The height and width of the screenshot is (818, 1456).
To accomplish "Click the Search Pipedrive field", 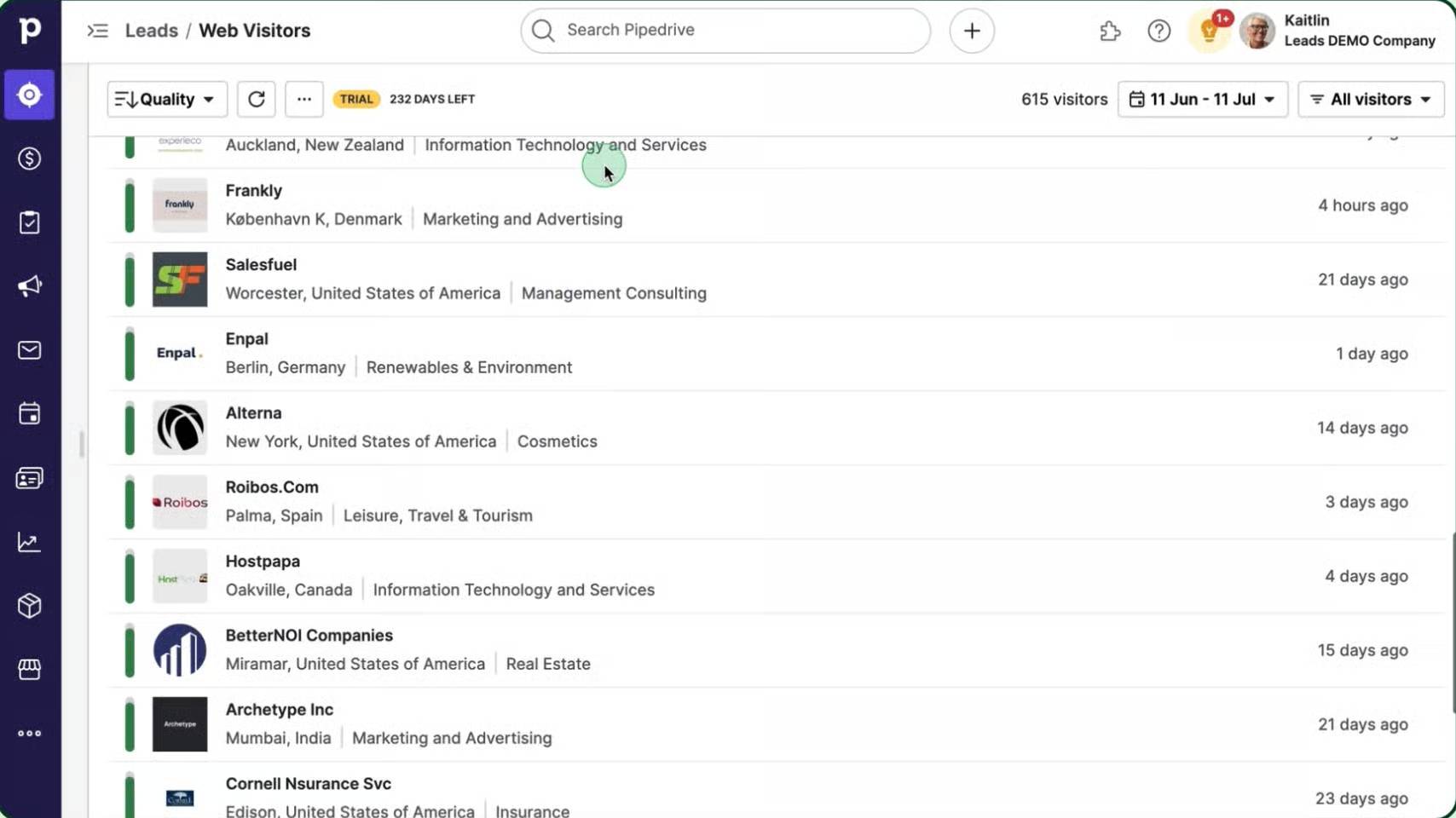I will point(725,31).
